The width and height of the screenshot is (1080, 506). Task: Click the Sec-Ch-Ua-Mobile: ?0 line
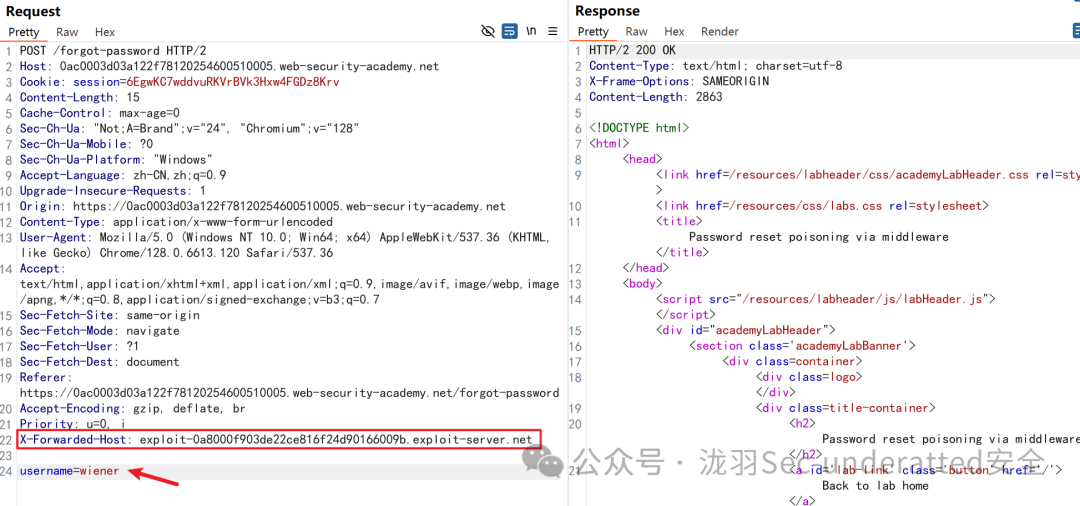pyautogui.click(x=86, y=144)
